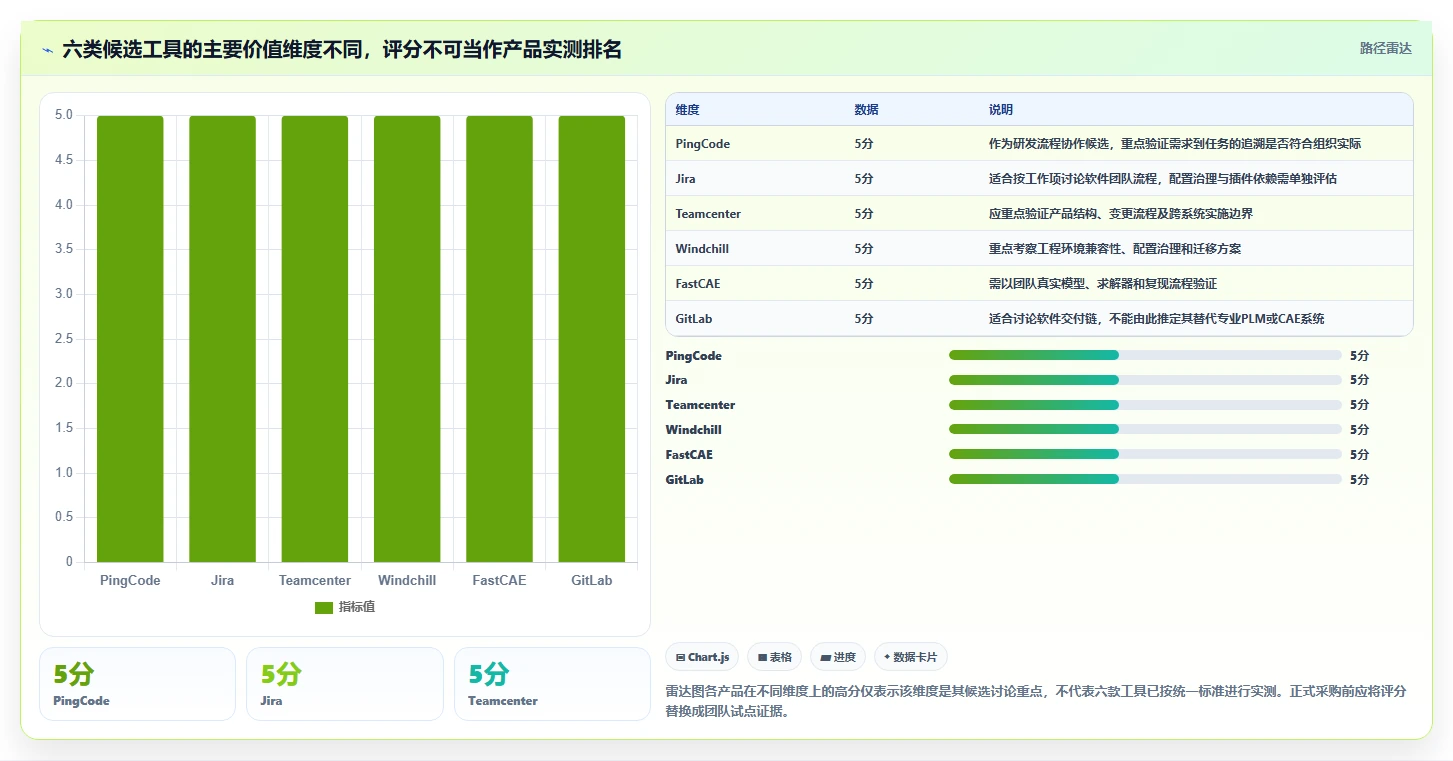Screen dimensions: 1453x761
Task: Click the 维度 column header
Action: coord(687,110)
